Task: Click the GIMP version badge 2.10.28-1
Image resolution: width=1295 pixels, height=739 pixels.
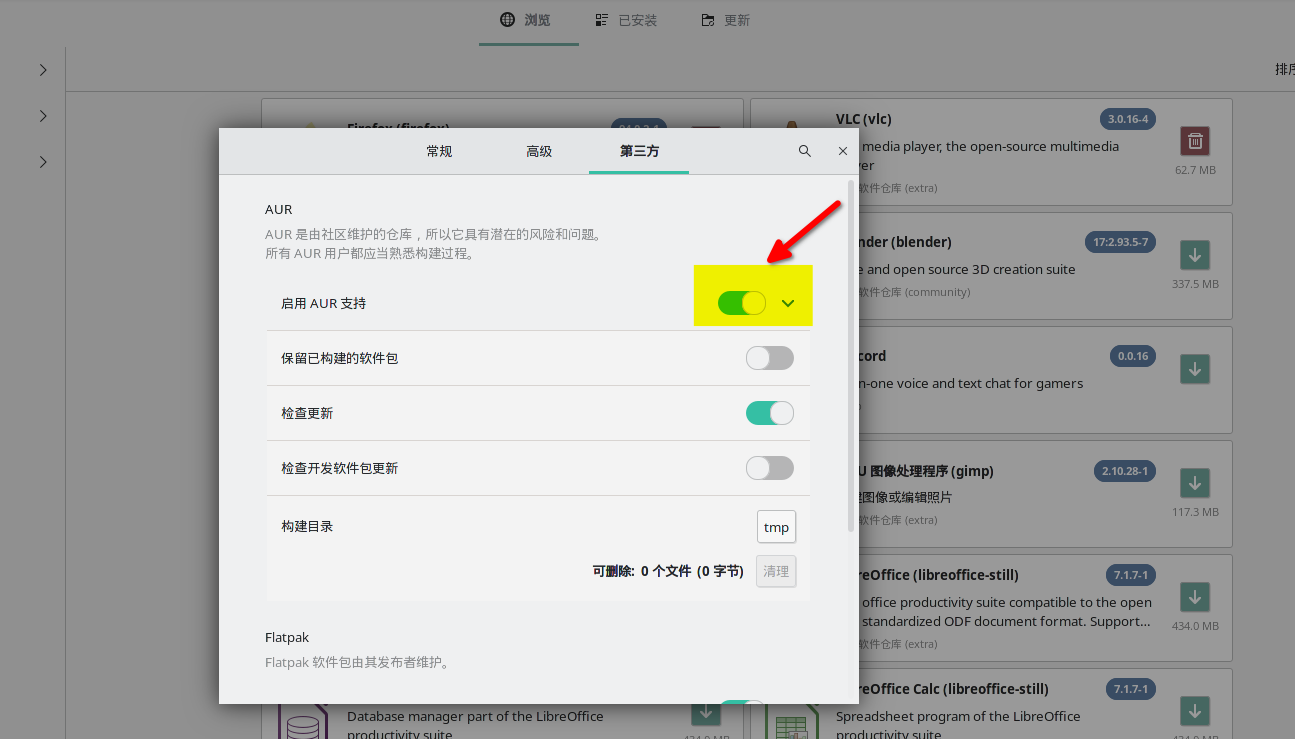Action: [1124, 470]
